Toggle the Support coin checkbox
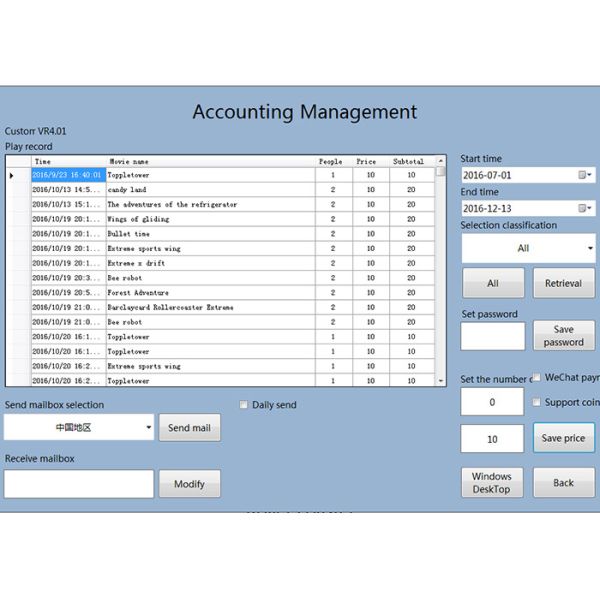The width and height of the screenshot is (600, 600). tap(537, 402)
